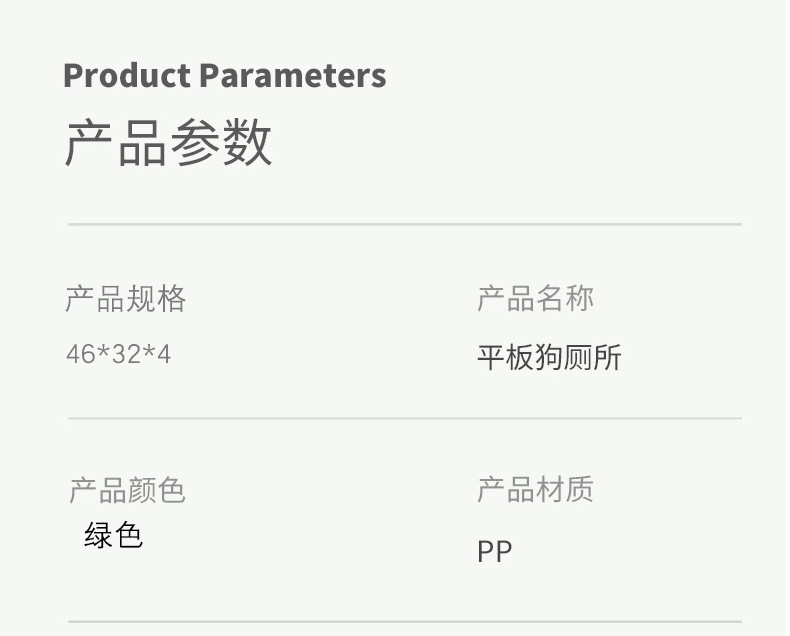Click the number 32 in the dimensions
Viewport: 790px width, 636px height.
pos(126,354)
